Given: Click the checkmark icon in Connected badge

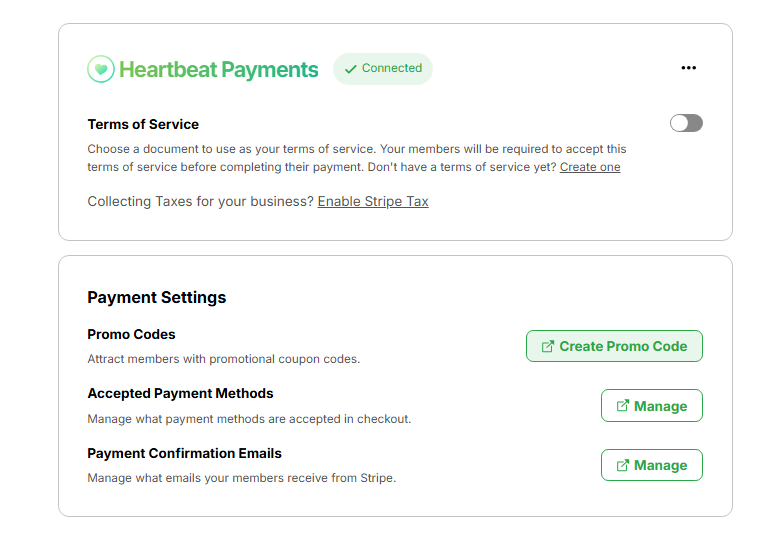Looking at the screenshot, I should tap(351, 69).
